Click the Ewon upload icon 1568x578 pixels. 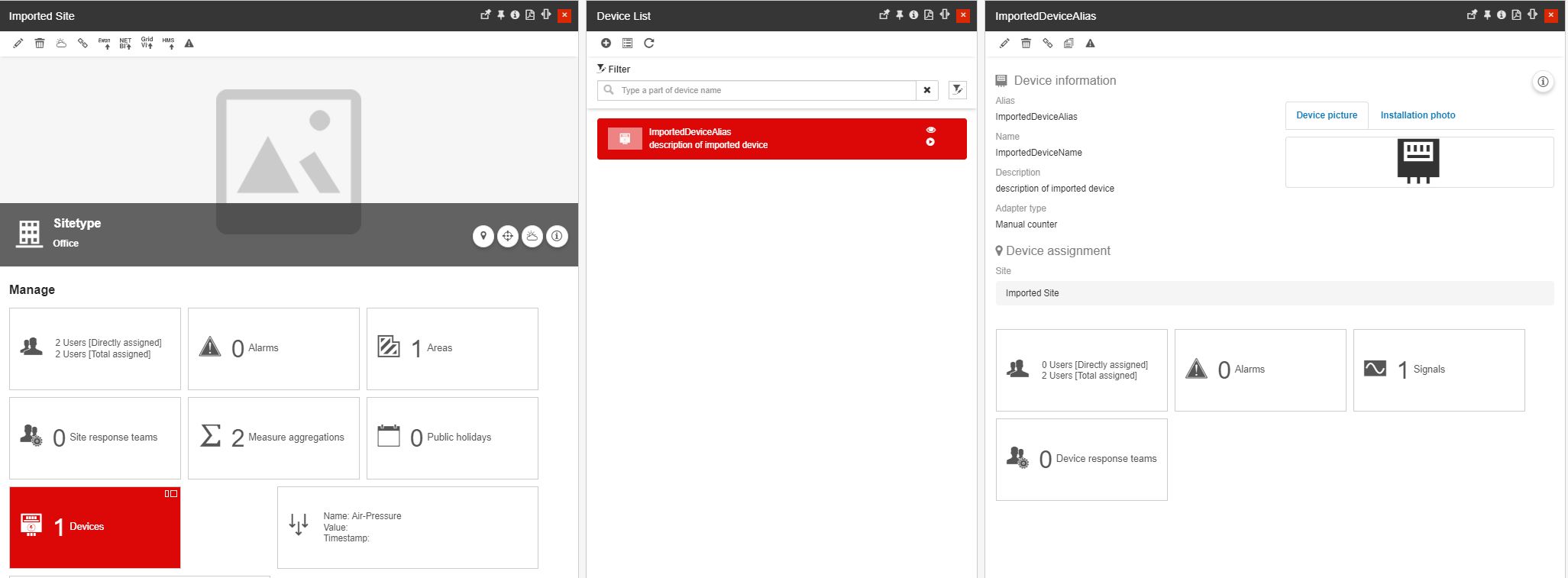[104, 44]
